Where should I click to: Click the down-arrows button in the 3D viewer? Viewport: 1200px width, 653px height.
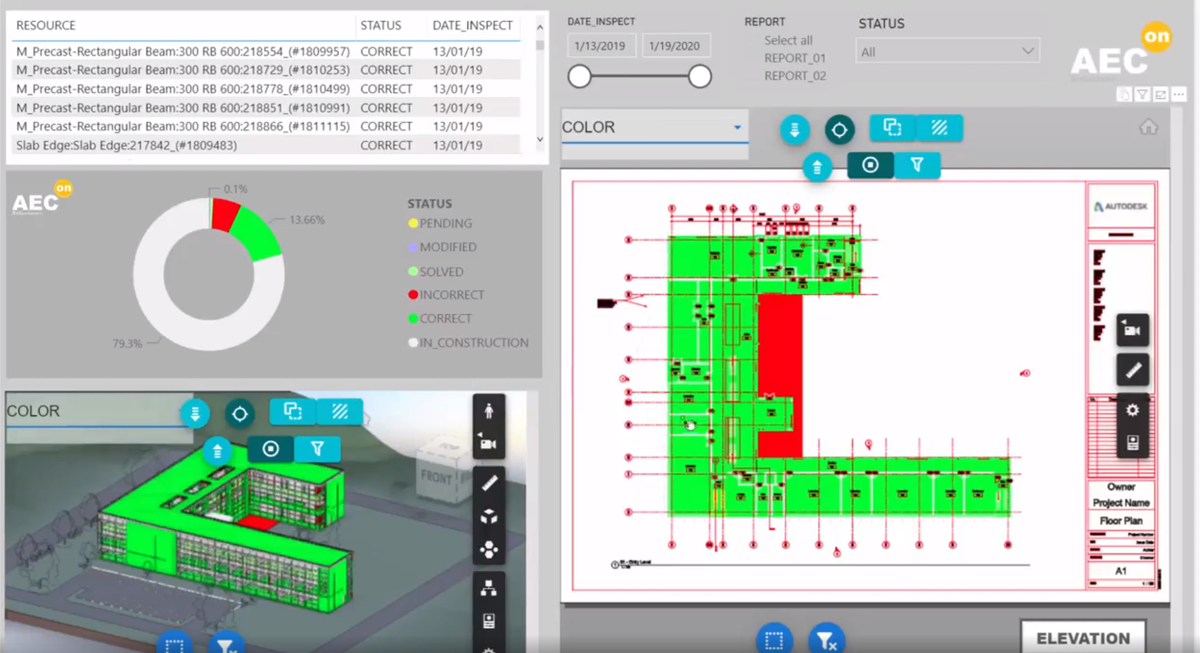click(x=194, y=412)
